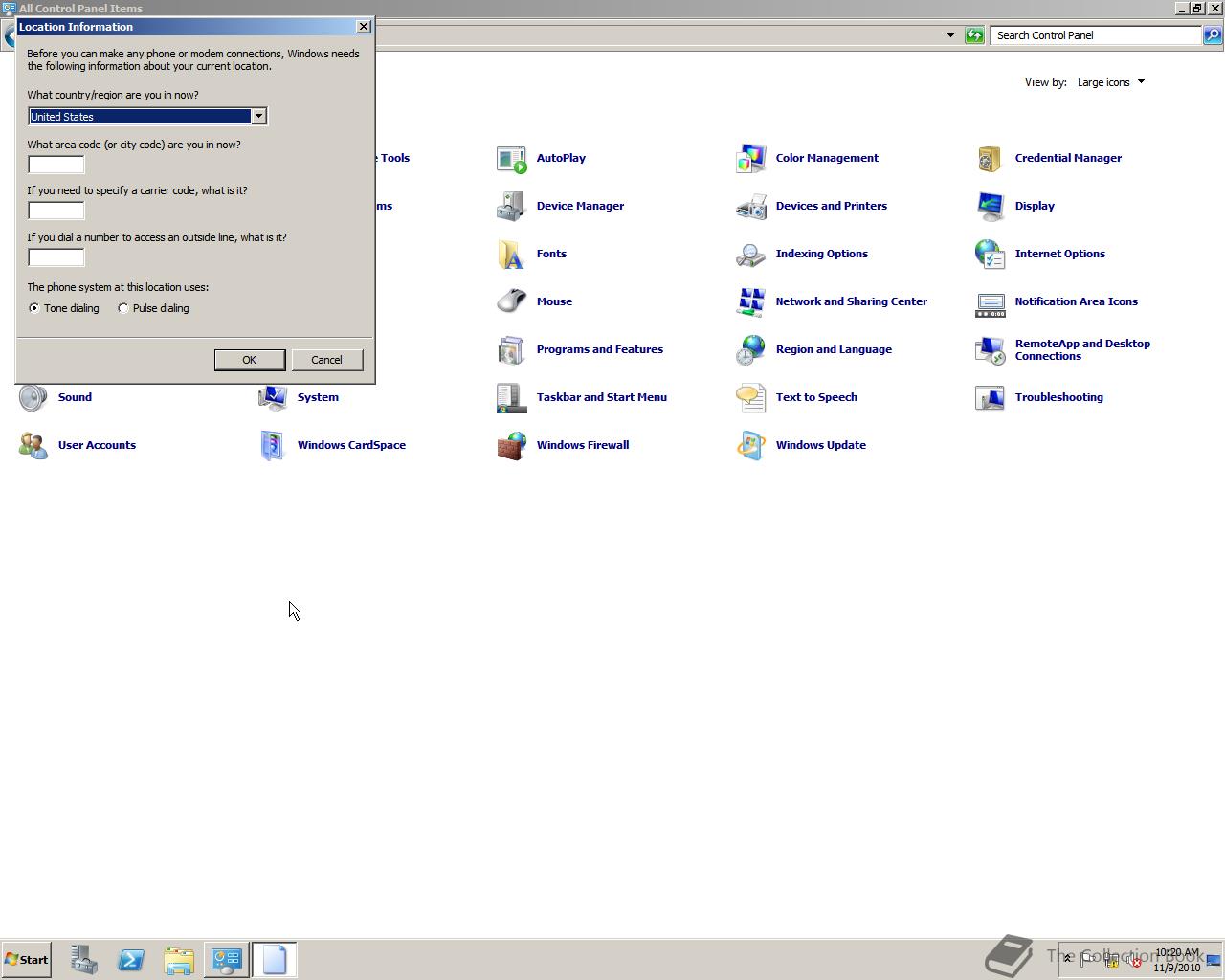Open the Taskbar and Start Menu icon
The height and width of the screenshot is (980, 1225).
coord(512,398)
